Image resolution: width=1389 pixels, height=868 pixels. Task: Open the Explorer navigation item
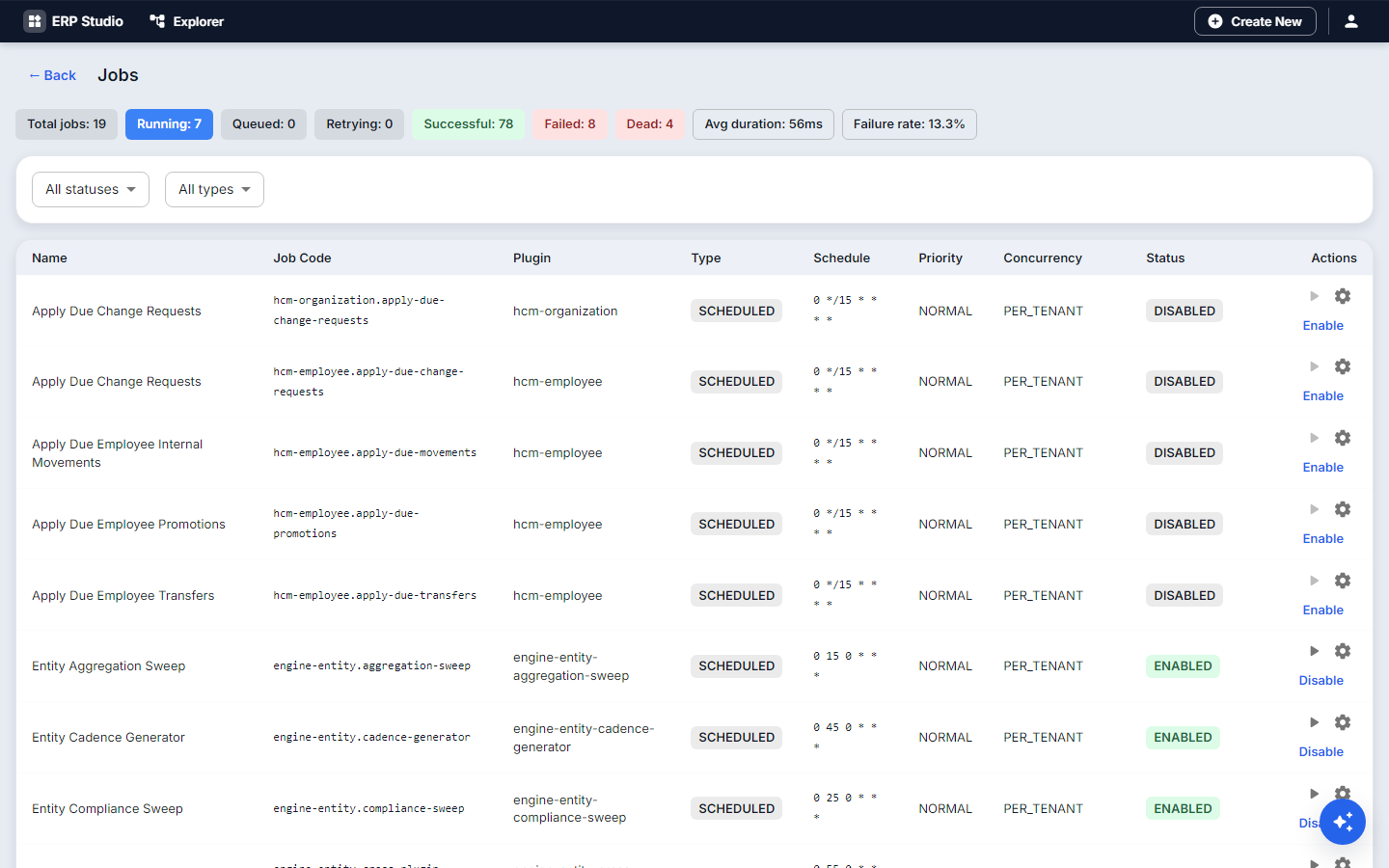(186, 21)
